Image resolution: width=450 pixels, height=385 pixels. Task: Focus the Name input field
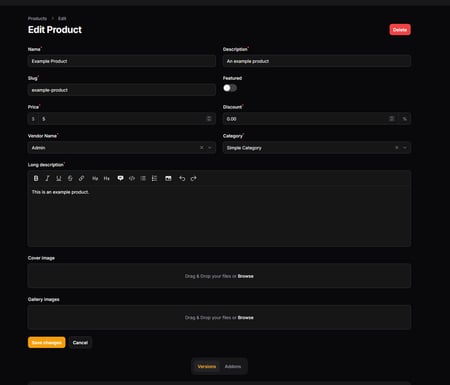(122, 61)
